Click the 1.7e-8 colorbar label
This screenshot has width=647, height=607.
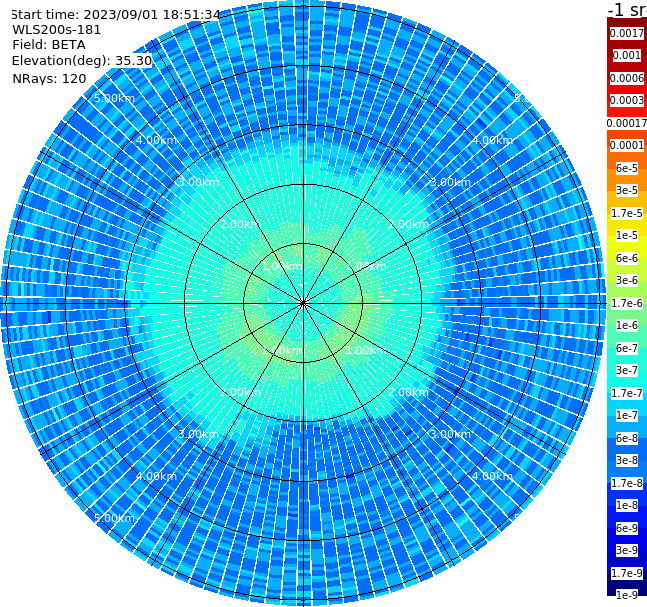pos(627,483)
